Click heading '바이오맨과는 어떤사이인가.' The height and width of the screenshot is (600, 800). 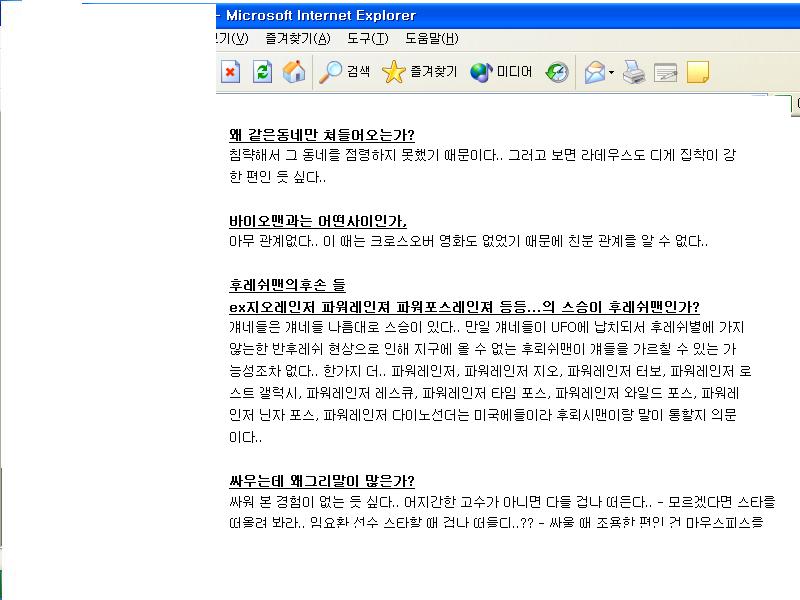click(x=318, y=221)
